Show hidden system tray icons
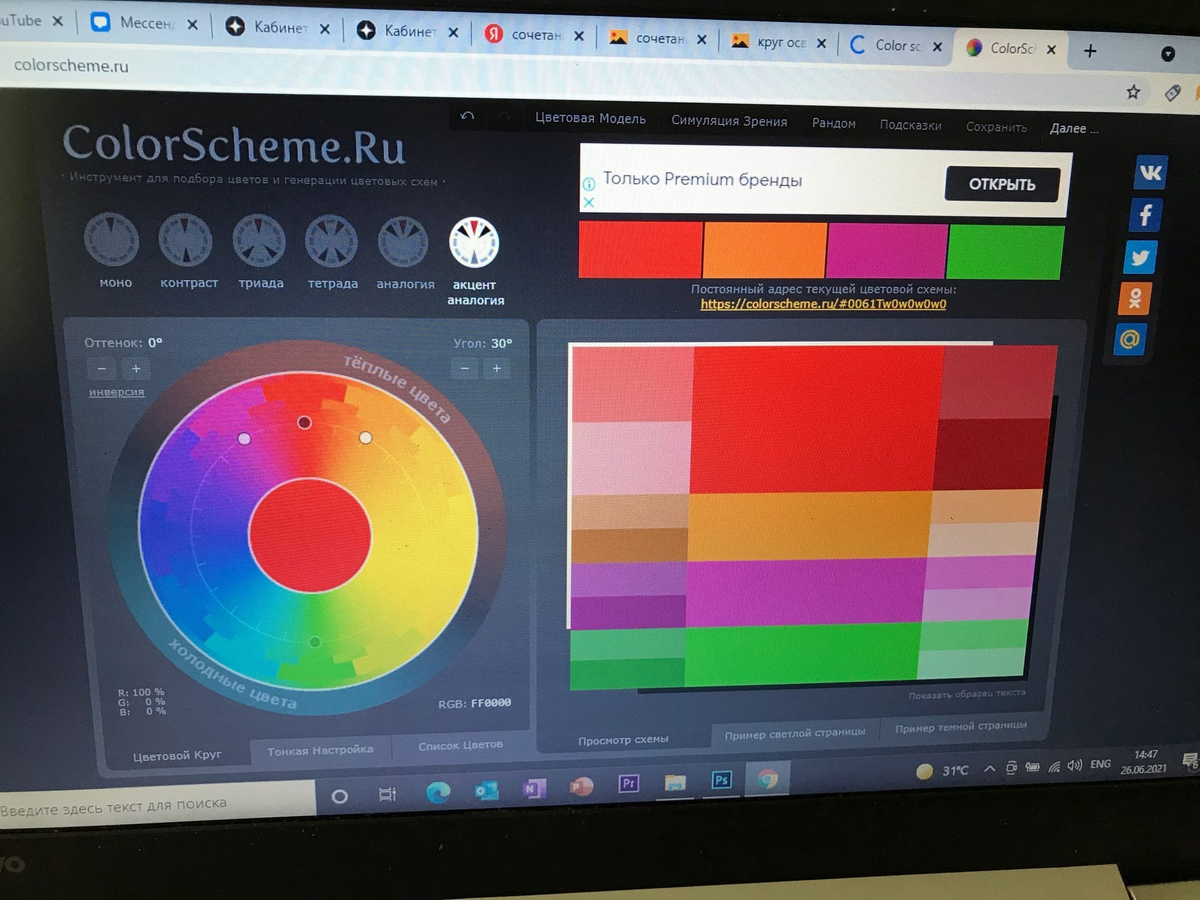 point(990,768)
